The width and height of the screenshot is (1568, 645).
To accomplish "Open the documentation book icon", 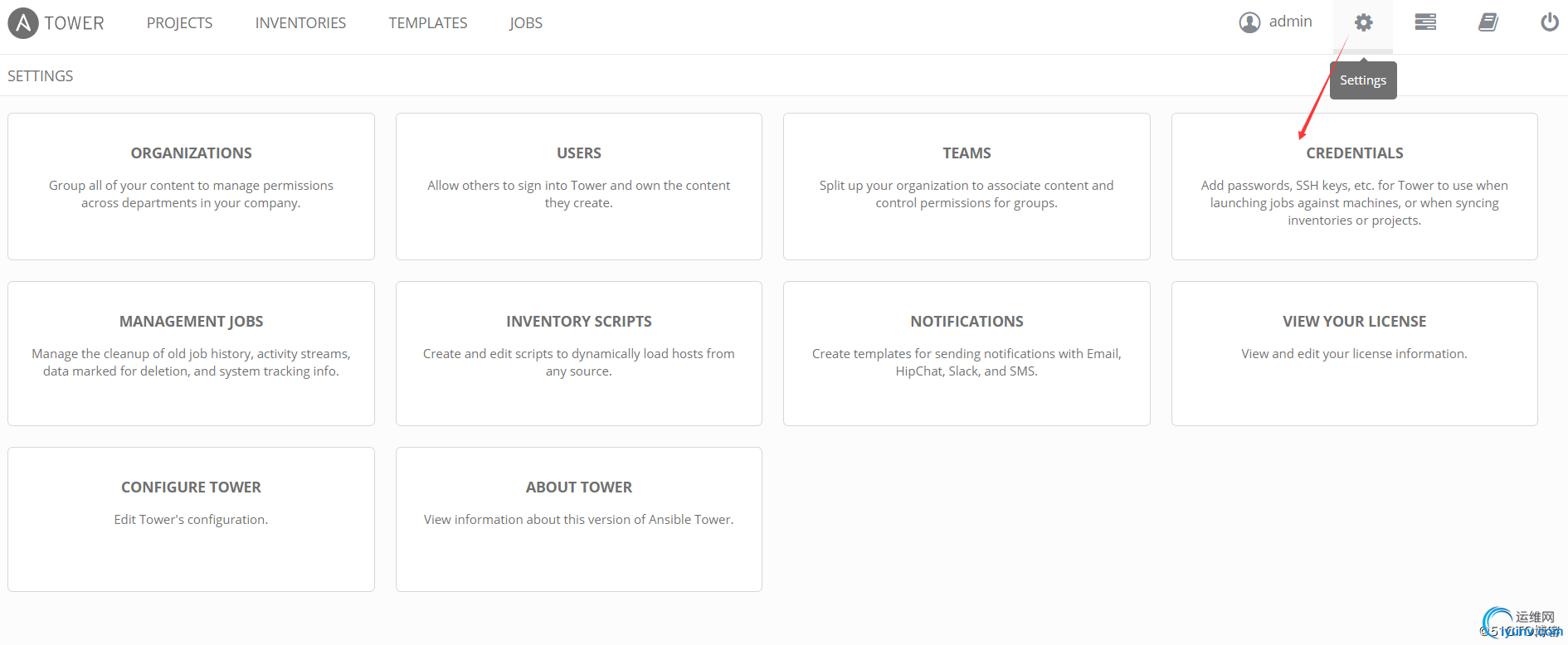I will point(1488,22).
